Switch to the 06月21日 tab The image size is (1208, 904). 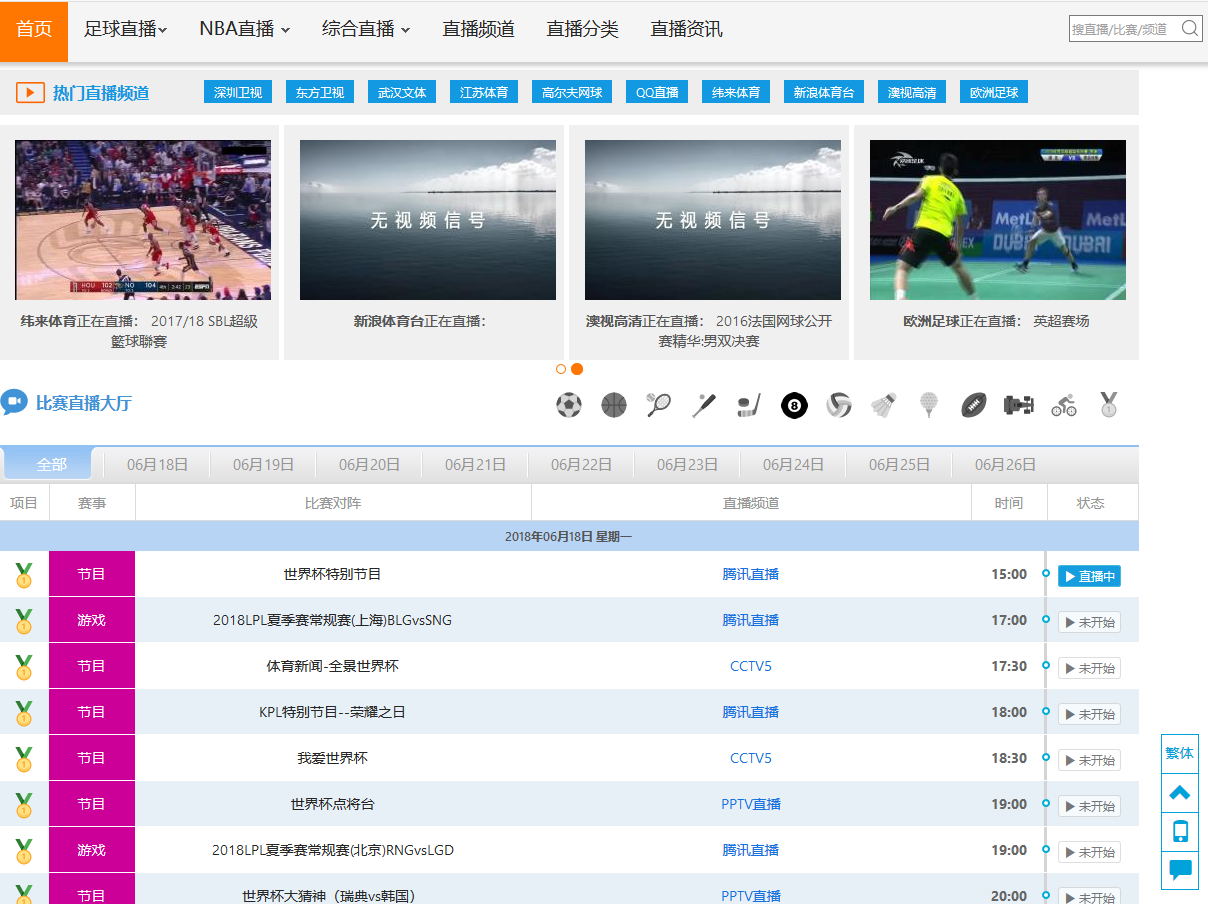click(476, 464)
